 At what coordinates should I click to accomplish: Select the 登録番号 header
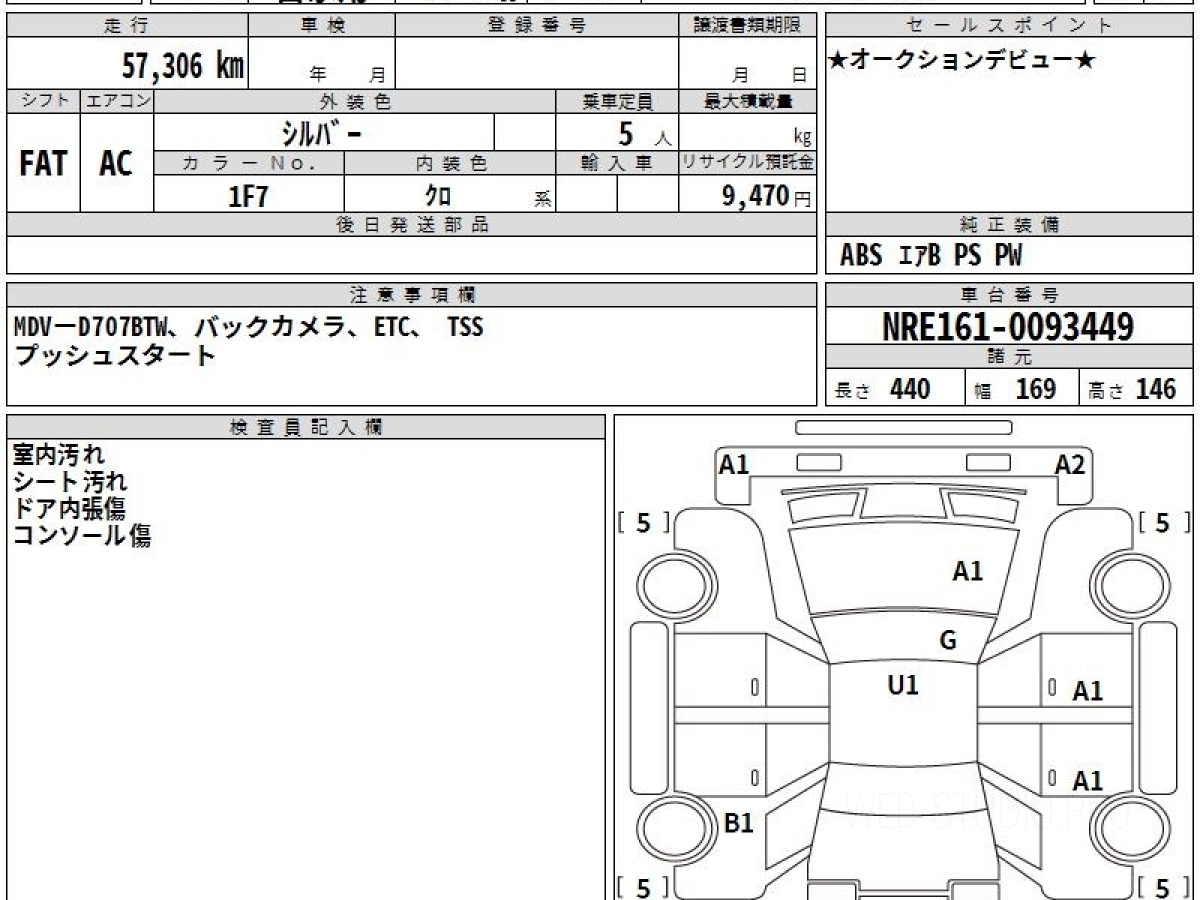point(537,26)
